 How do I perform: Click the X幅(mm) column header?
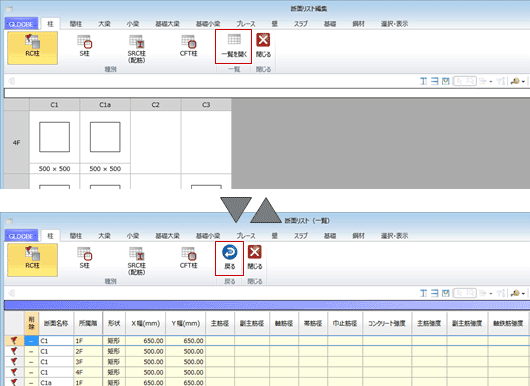146,323
